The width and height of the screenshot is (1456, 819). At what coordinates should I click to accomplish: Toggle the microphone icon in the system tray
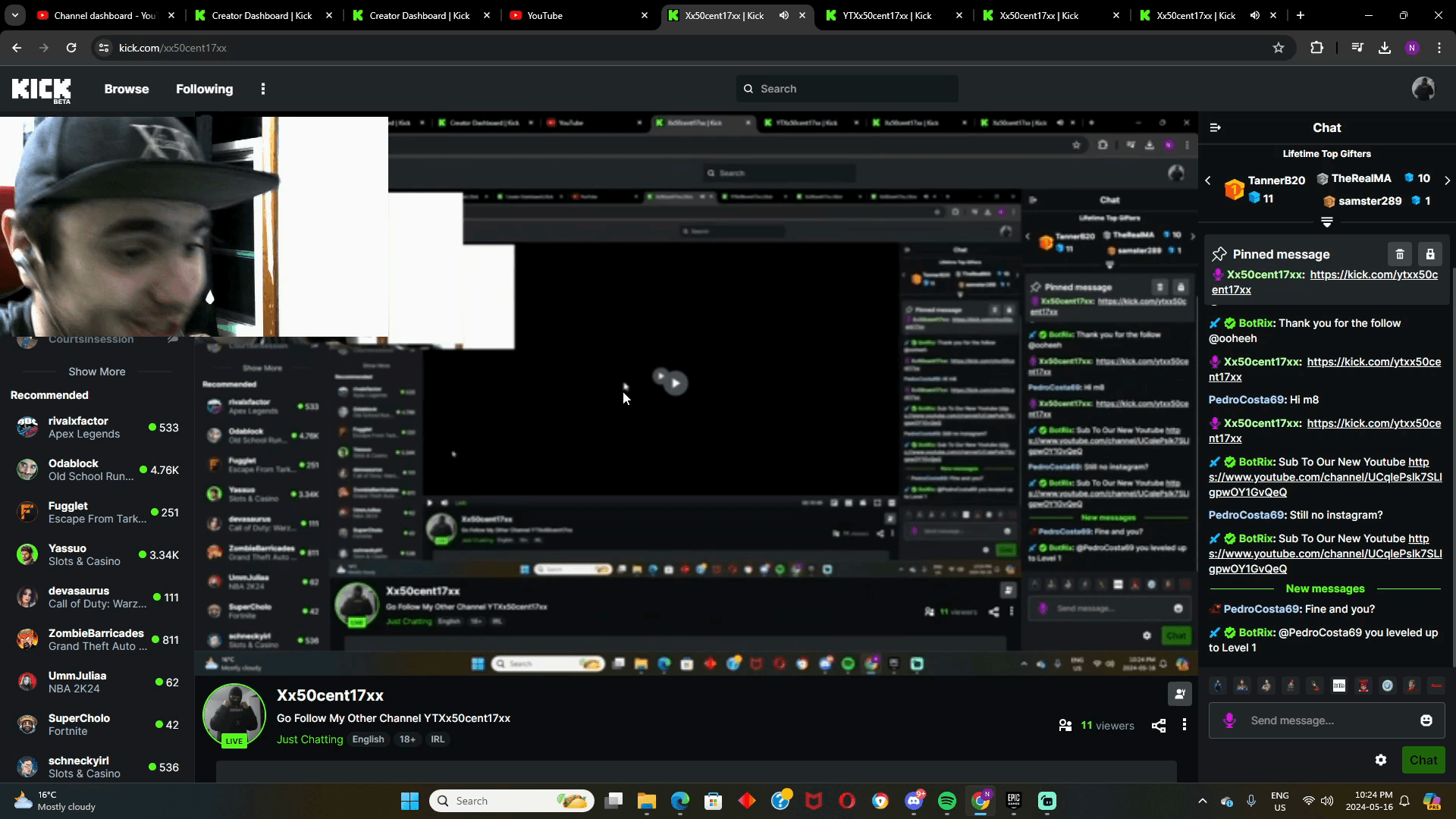click(x=1251, y=801)
